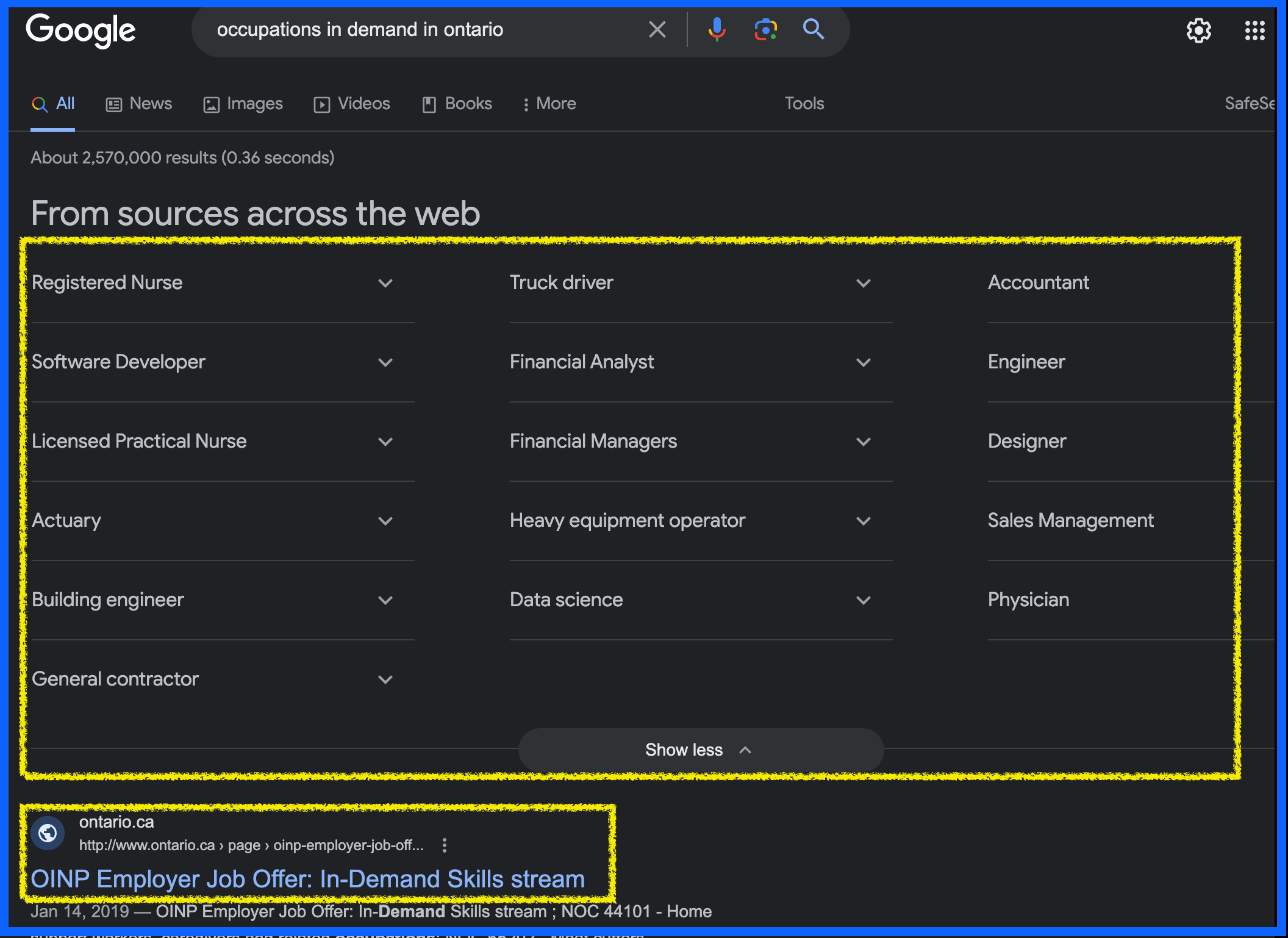1288x938 pixels.
Task: Expand the General contractor entry
Action: click(x=385, y=679)
